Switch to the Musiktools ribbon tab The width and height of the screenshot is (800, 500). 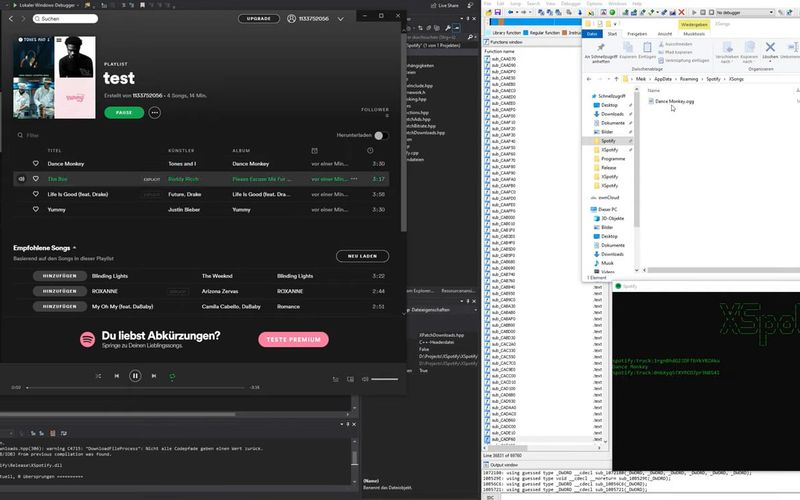point(694,34)
